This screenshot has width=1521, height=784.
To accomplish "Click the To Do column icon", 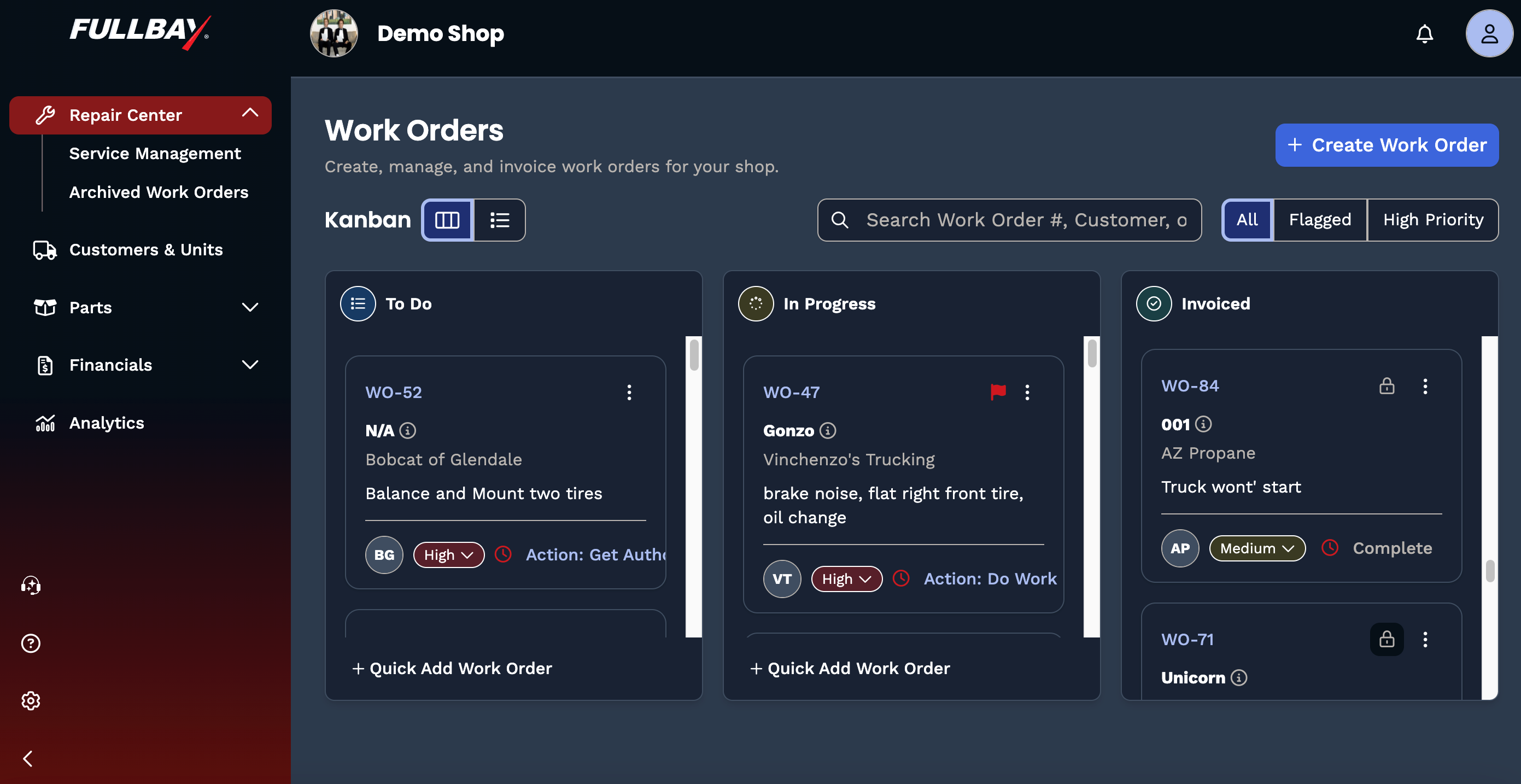I will [x=358, y=303].
